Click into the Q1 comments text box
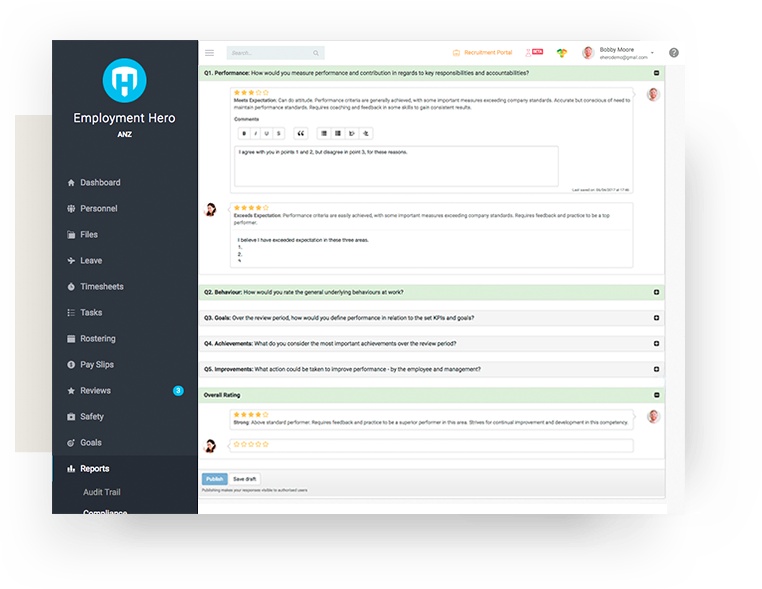Screen dimensions: 762x589 tap(396, 166)
